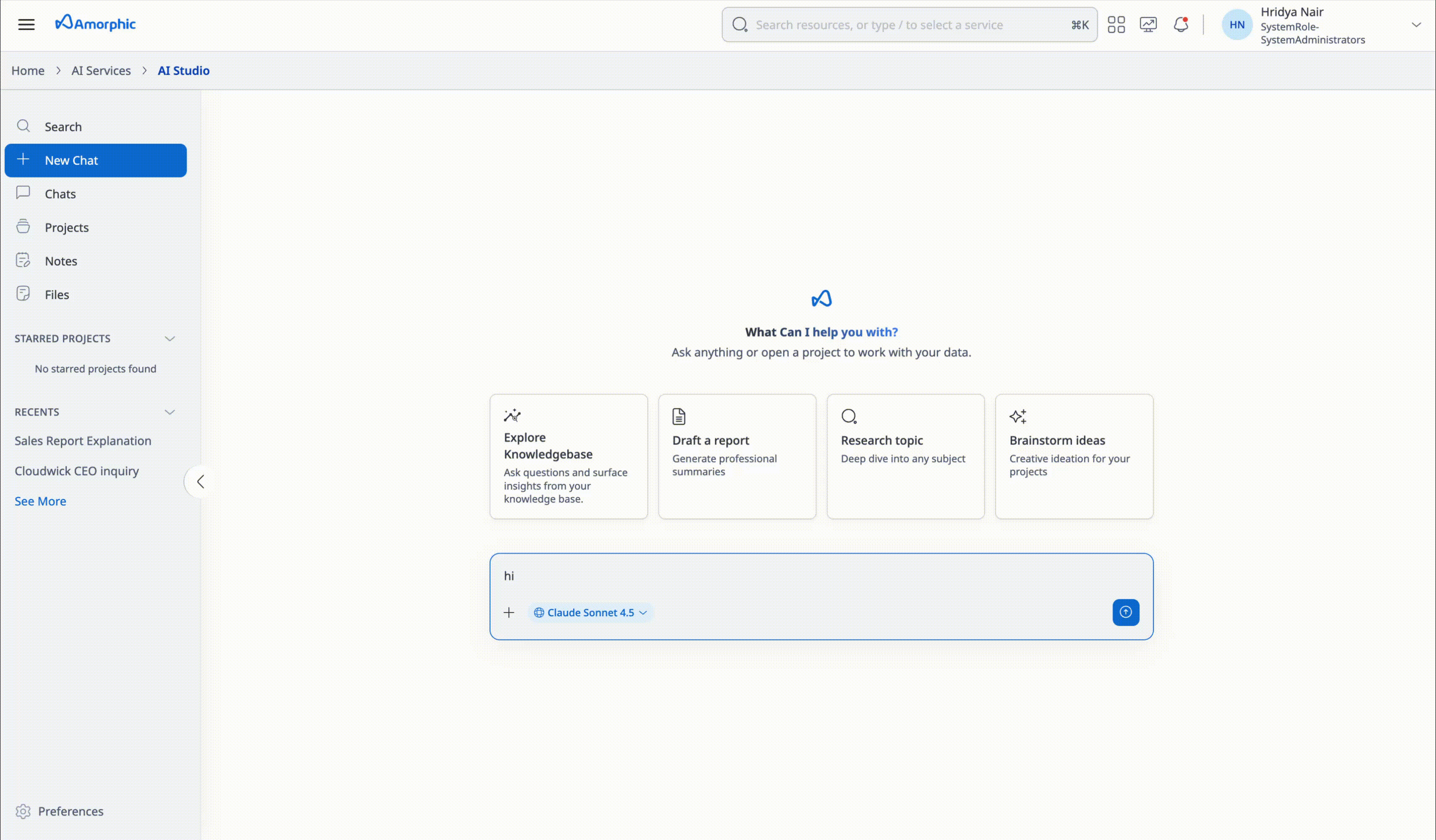This screenshot has width=1436, height=840.
Task: Focus the global resource search field
Action: point(910,24)
